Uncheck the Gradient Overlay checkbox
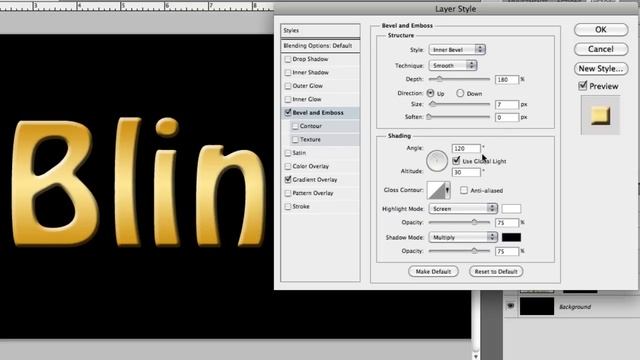Image resolution: width=640 pixels, height=360 pixels. [288, 180]
